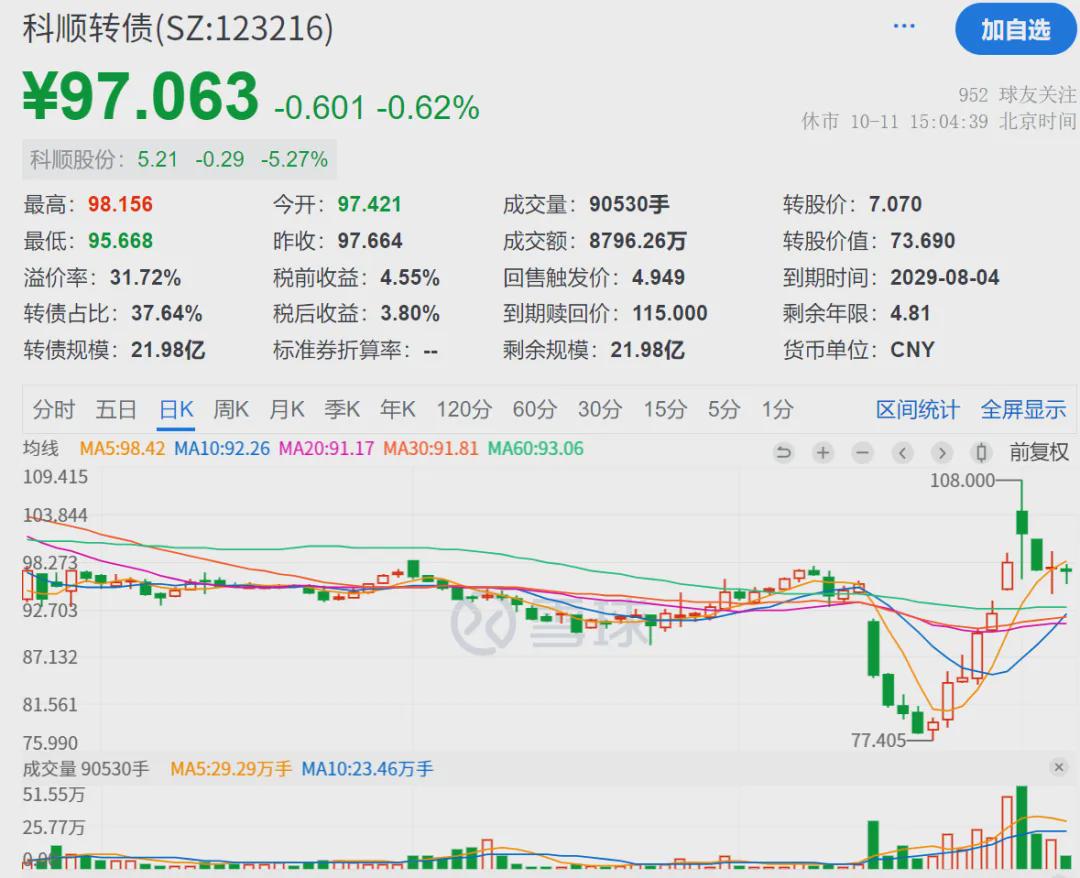The image size is (1080, 878).
Task: Click the 回售触发价 value 4.949
Action: pos(658,278)
